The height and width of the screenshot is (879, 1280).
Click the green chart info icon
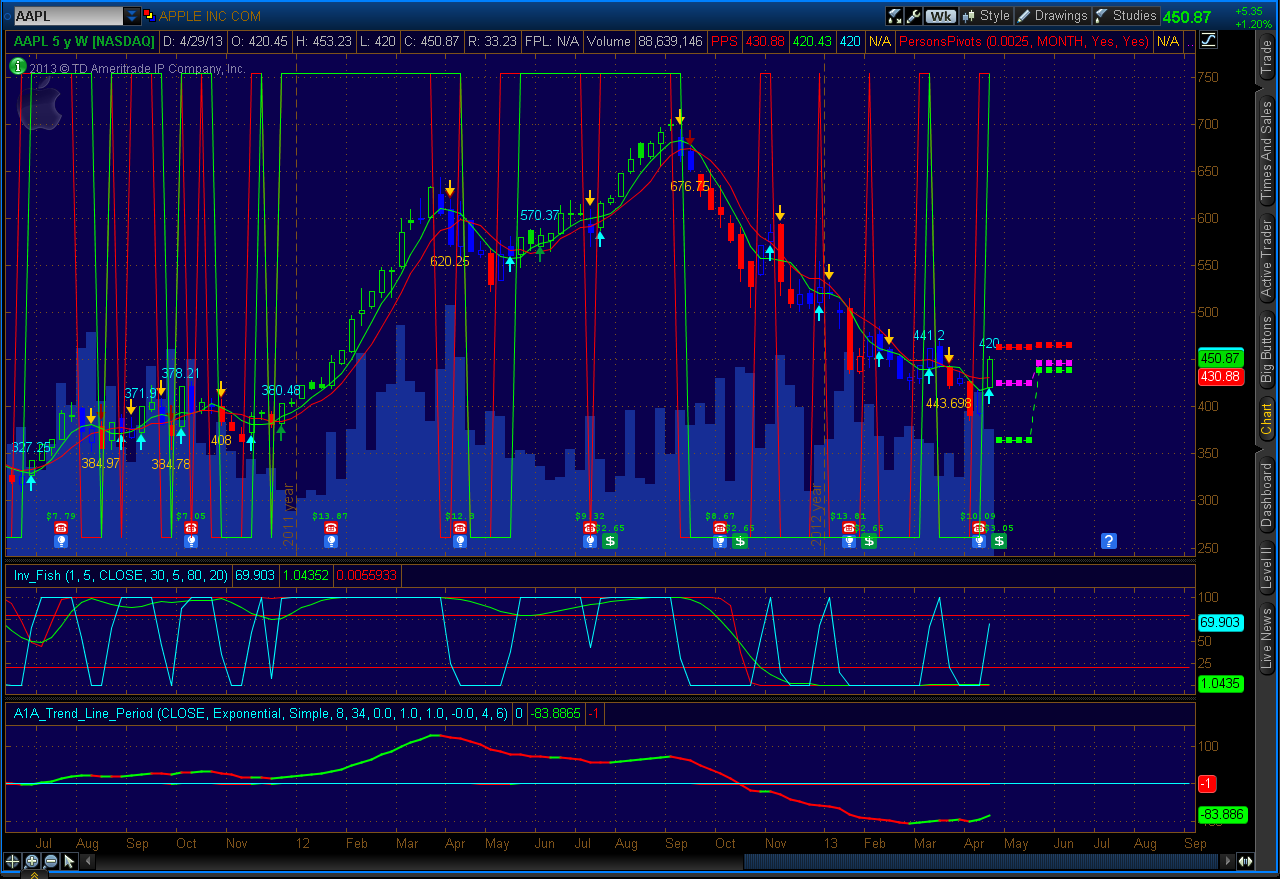point(17,66)
